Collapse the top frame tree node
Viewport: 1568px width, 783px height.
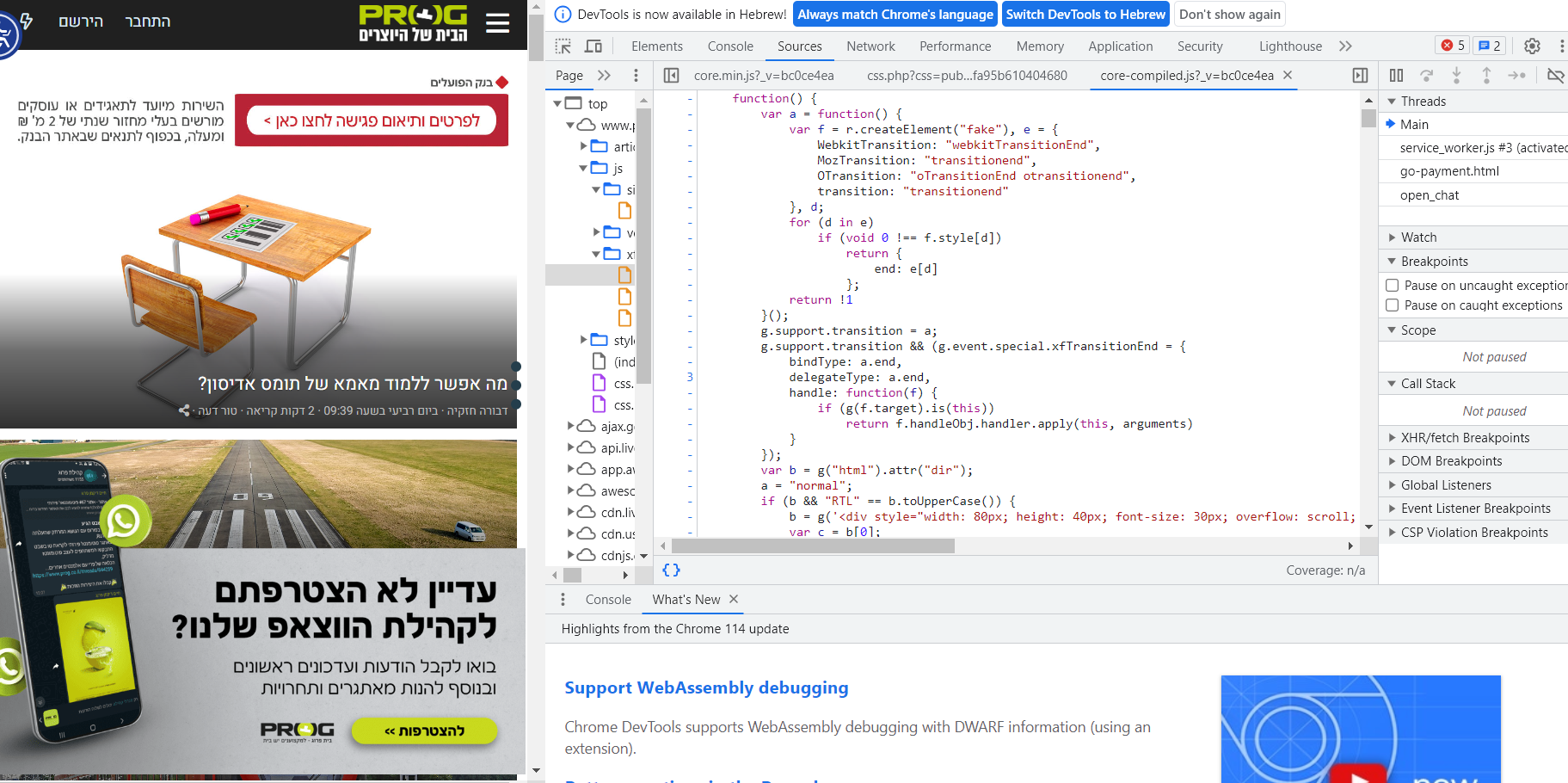tap(557, 104)
